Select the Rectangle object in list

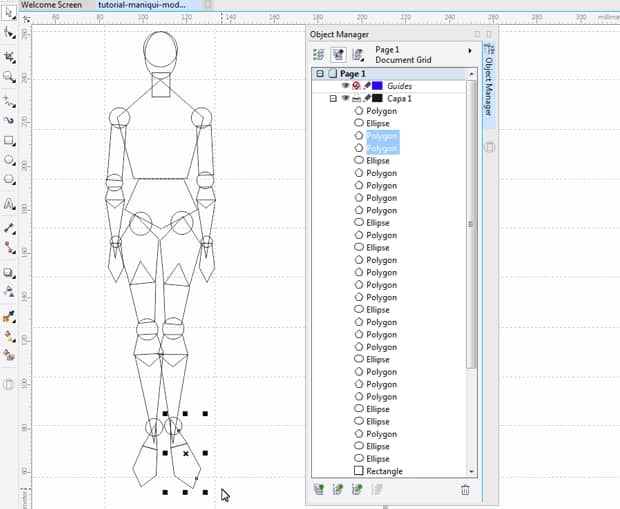[384, 471]
